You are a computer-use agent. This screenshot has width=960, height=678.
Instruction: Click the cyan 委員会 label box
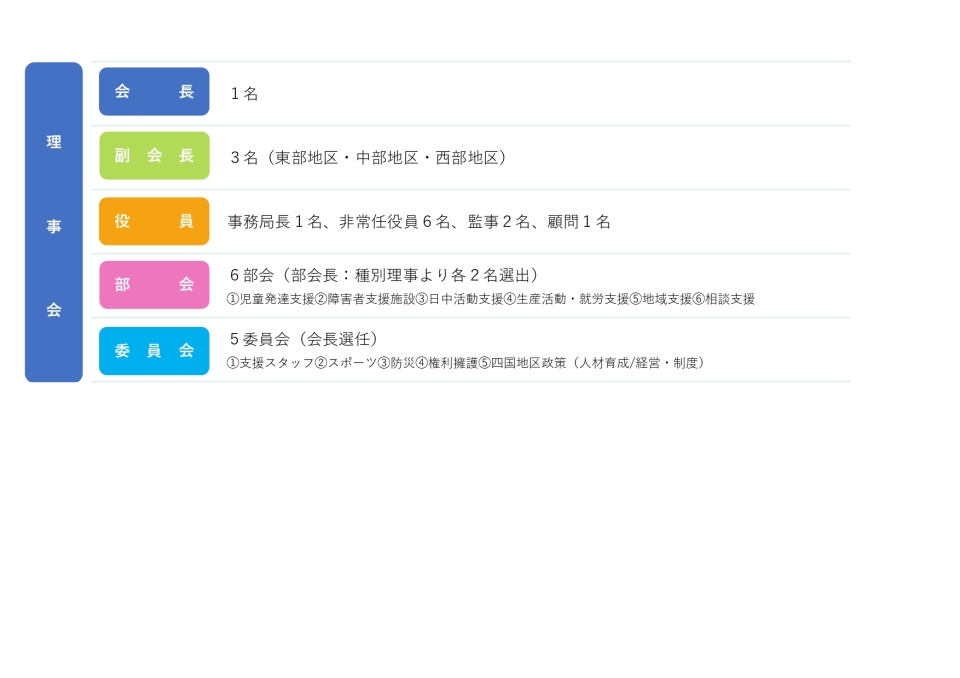[x=154, y=350]
